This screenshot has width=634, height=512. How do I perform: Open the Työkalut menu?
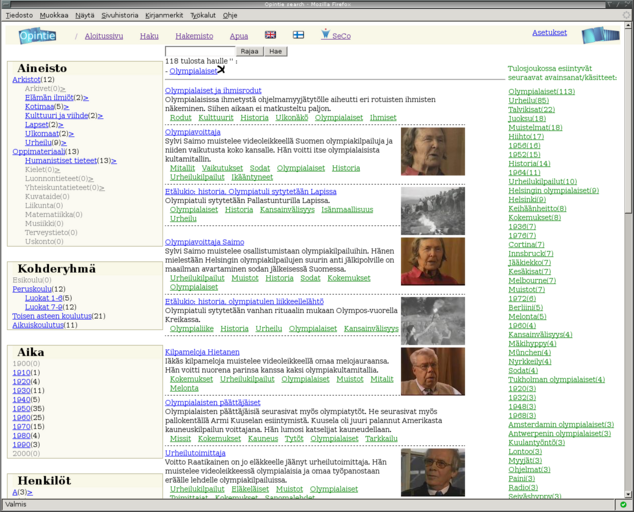203,15
